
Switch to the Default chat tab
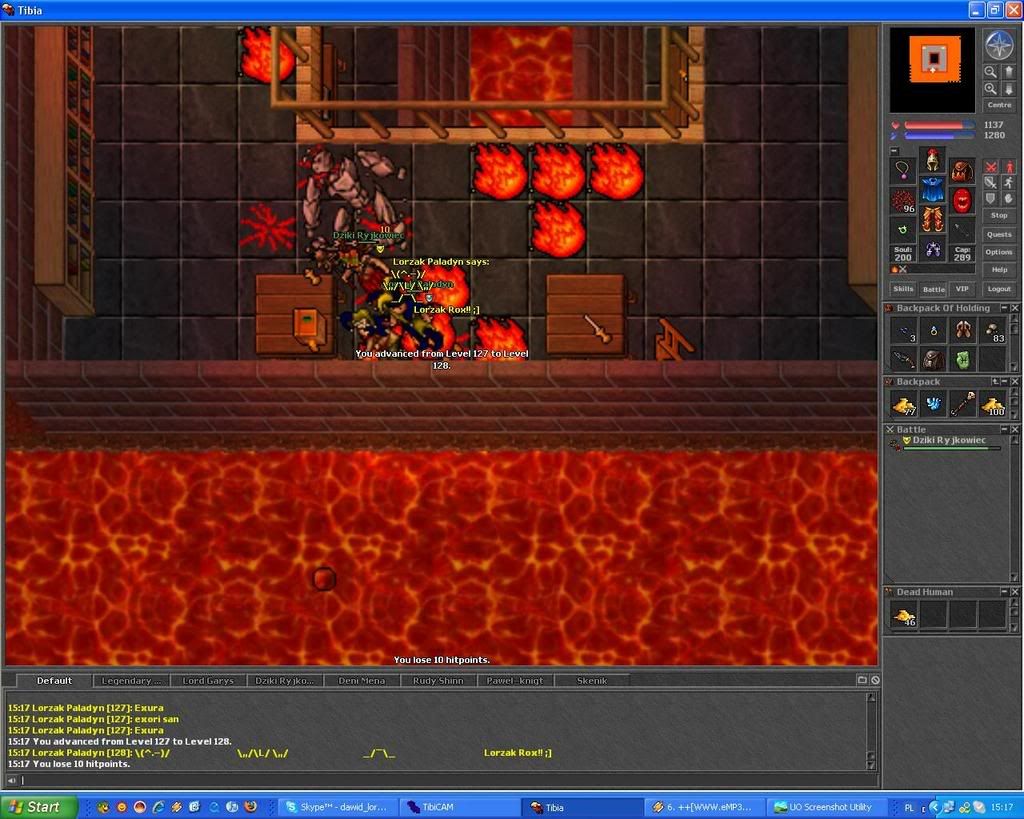pyautogui.click(x=54, y=681)
